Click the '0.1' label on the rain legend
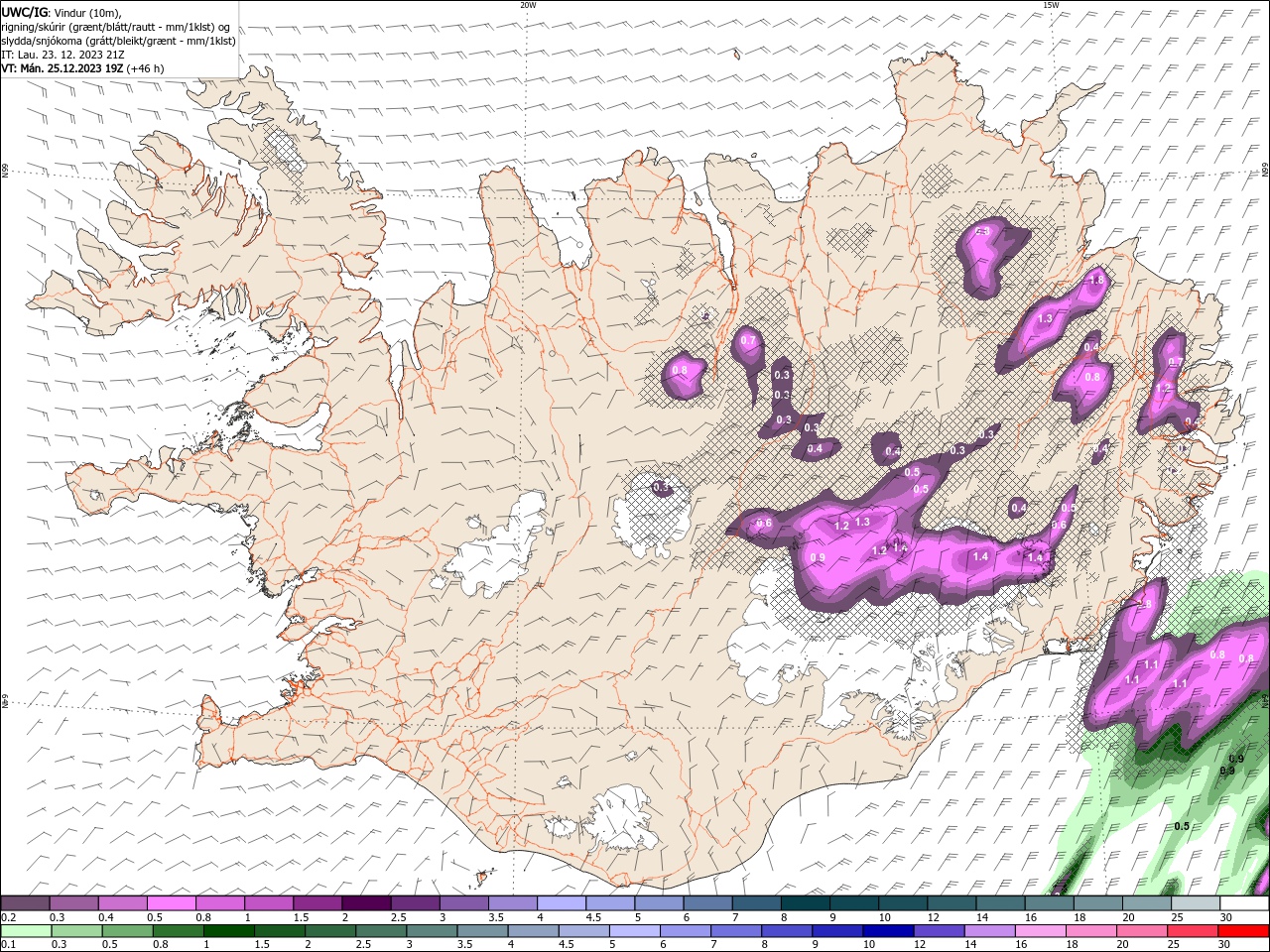The width and height of the screenshot is (1270, 952). click(x=7, y=945)
